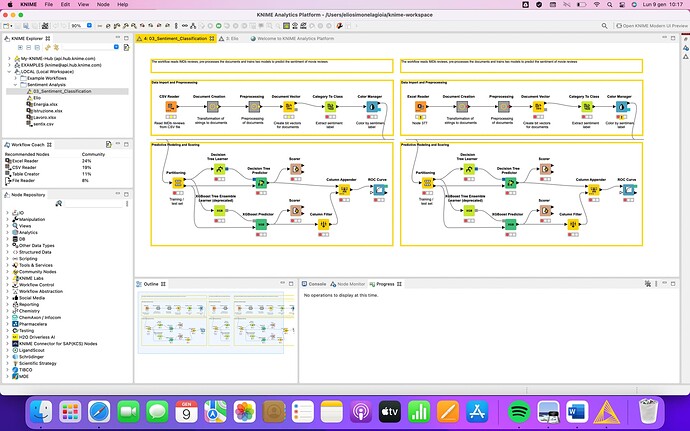This screenshot has height=431, width=690.
Task: Open the File menu
Action: (49, 4)
